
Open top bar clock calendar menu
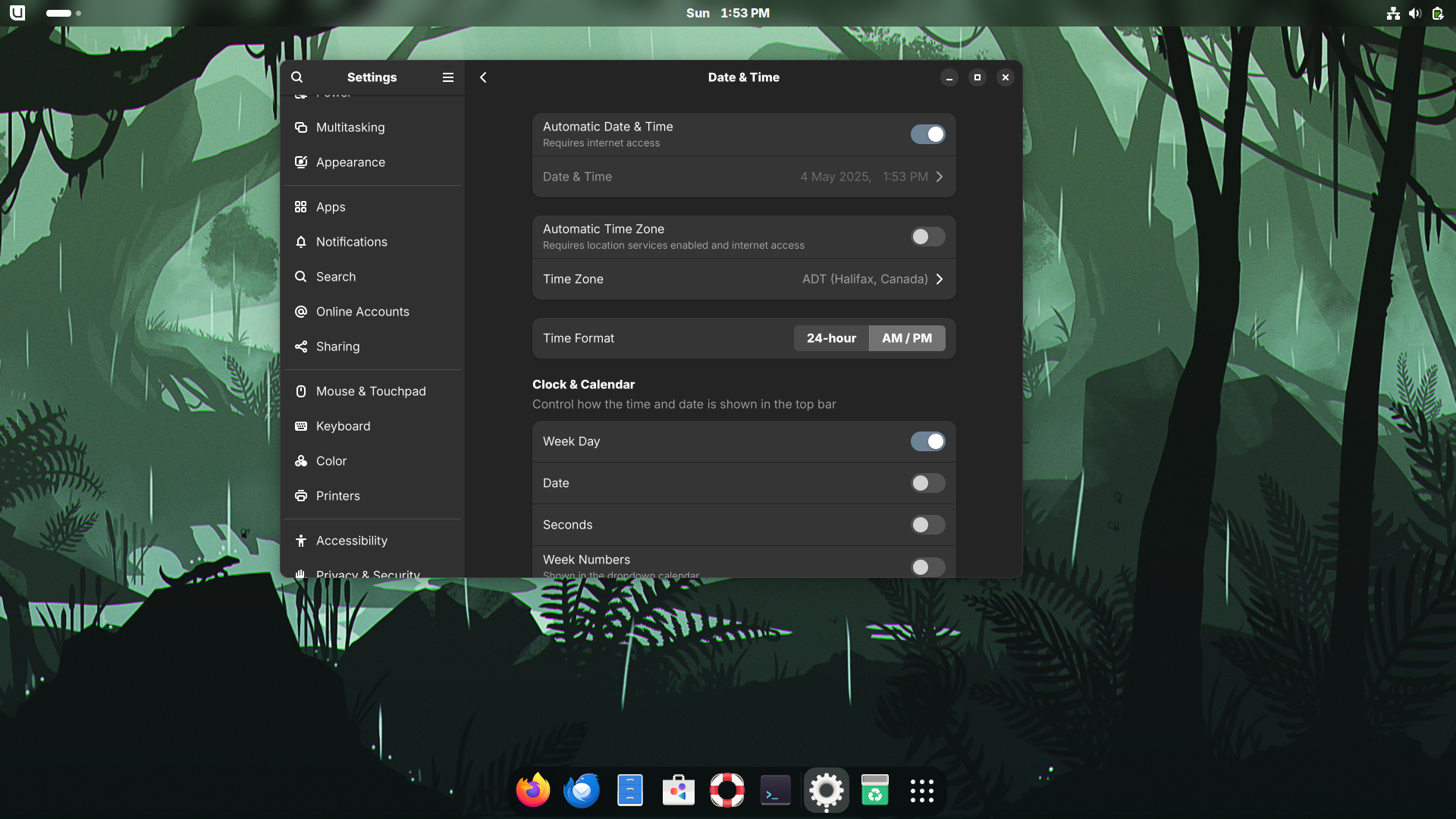[x=728, y=13]
